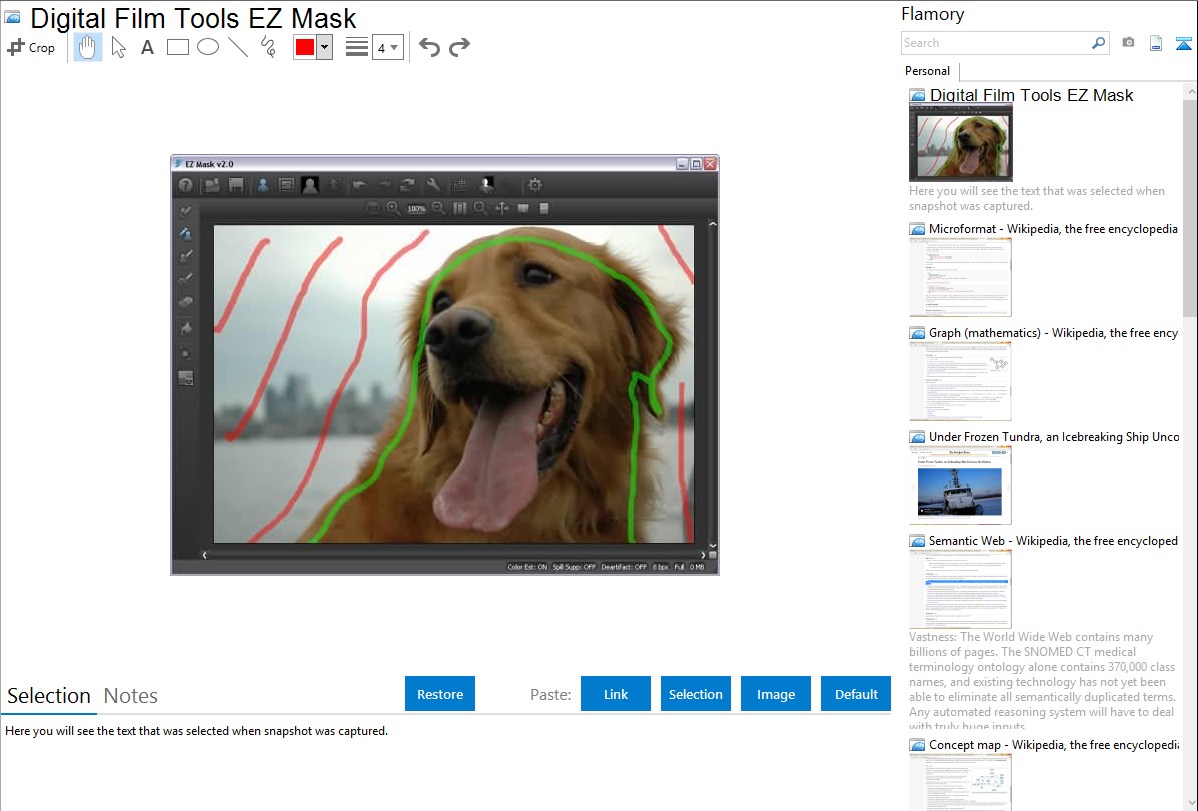The height and width of the screenshot is (811, 1198).
Task: Click the Paste Link button
Action: 616,694
